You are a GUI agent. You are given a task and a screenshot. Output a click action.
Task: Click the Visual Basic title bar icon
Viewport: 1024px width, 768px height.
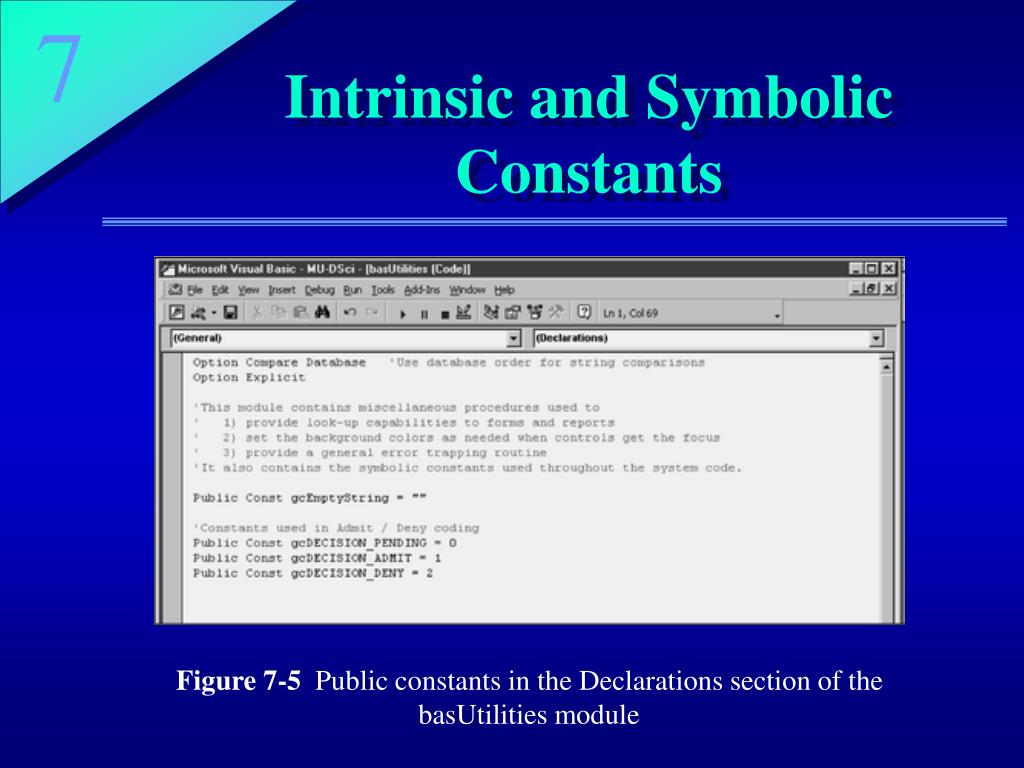168,269
